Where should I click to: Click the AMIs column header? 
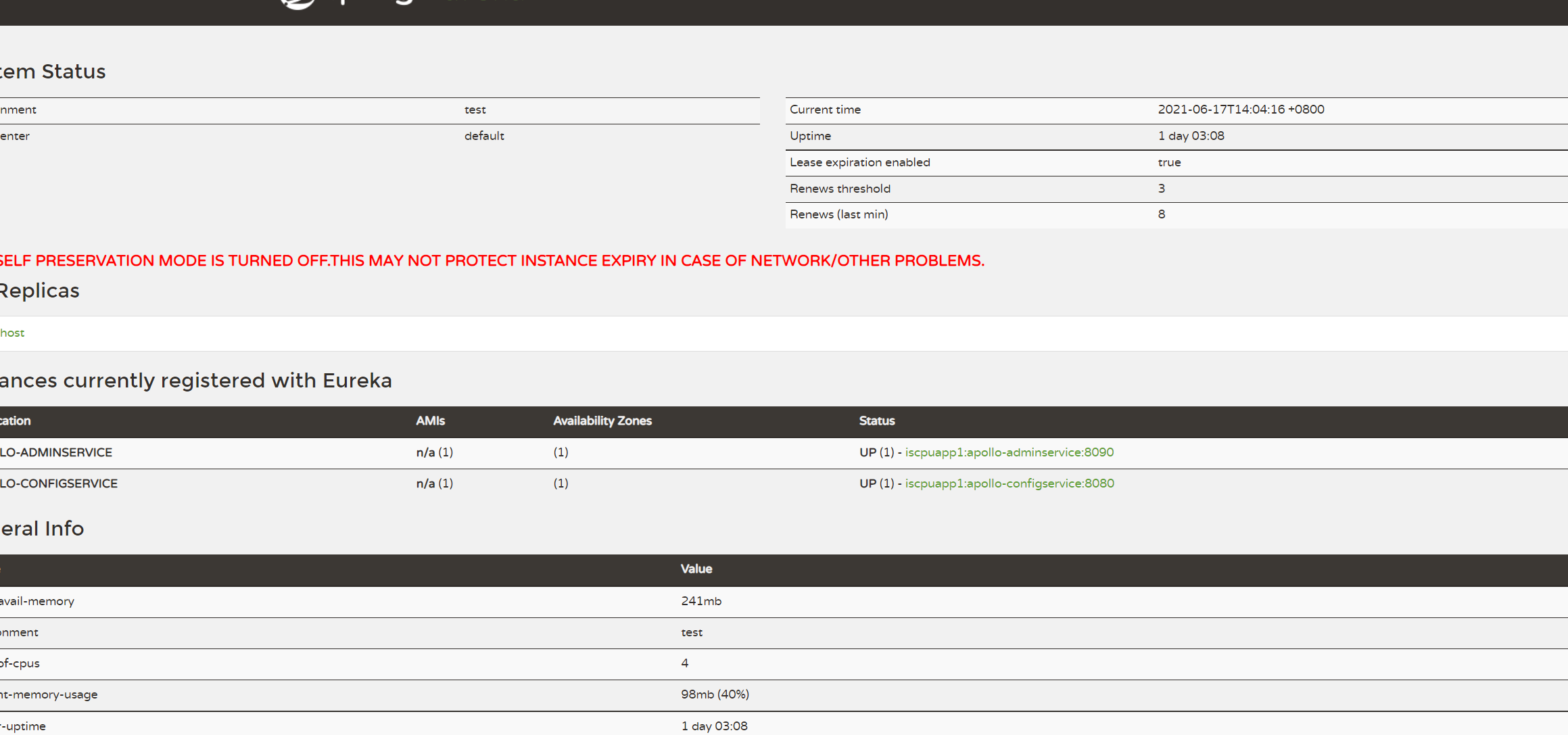pyautogui.click(x=430, y=421)
